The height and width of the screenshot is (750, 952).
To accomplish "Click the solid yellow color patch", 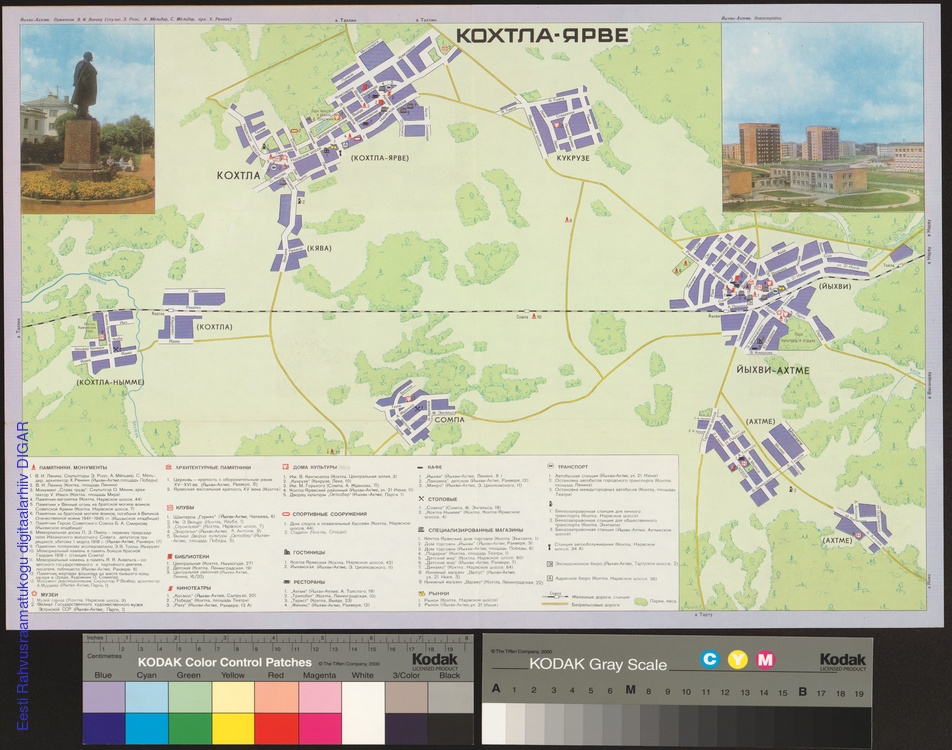I will coord(233,728).
